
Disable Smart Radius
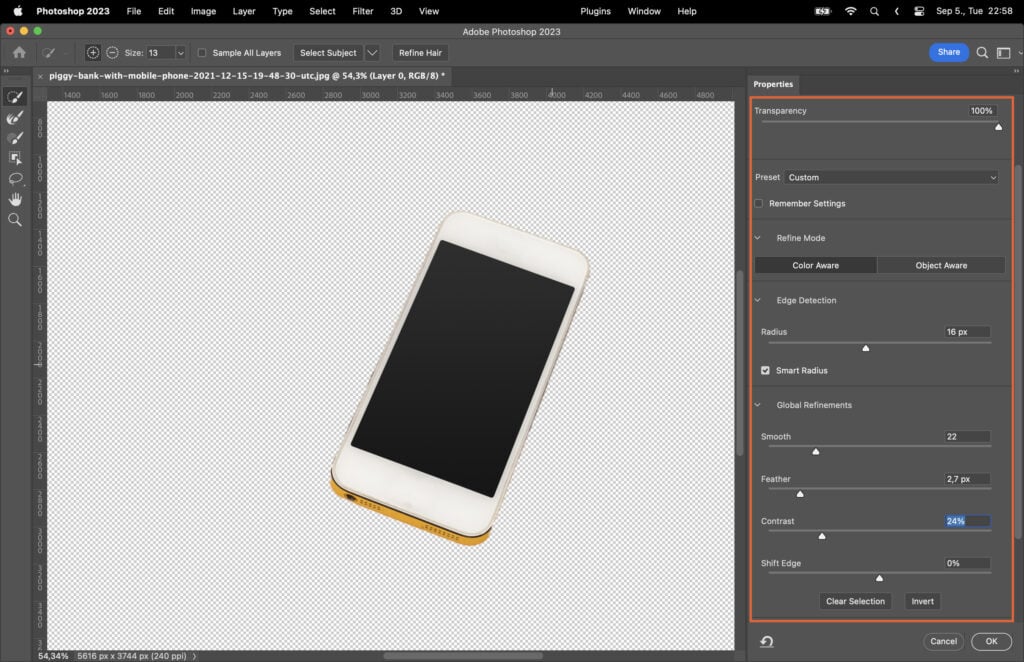tap(765, 370)
